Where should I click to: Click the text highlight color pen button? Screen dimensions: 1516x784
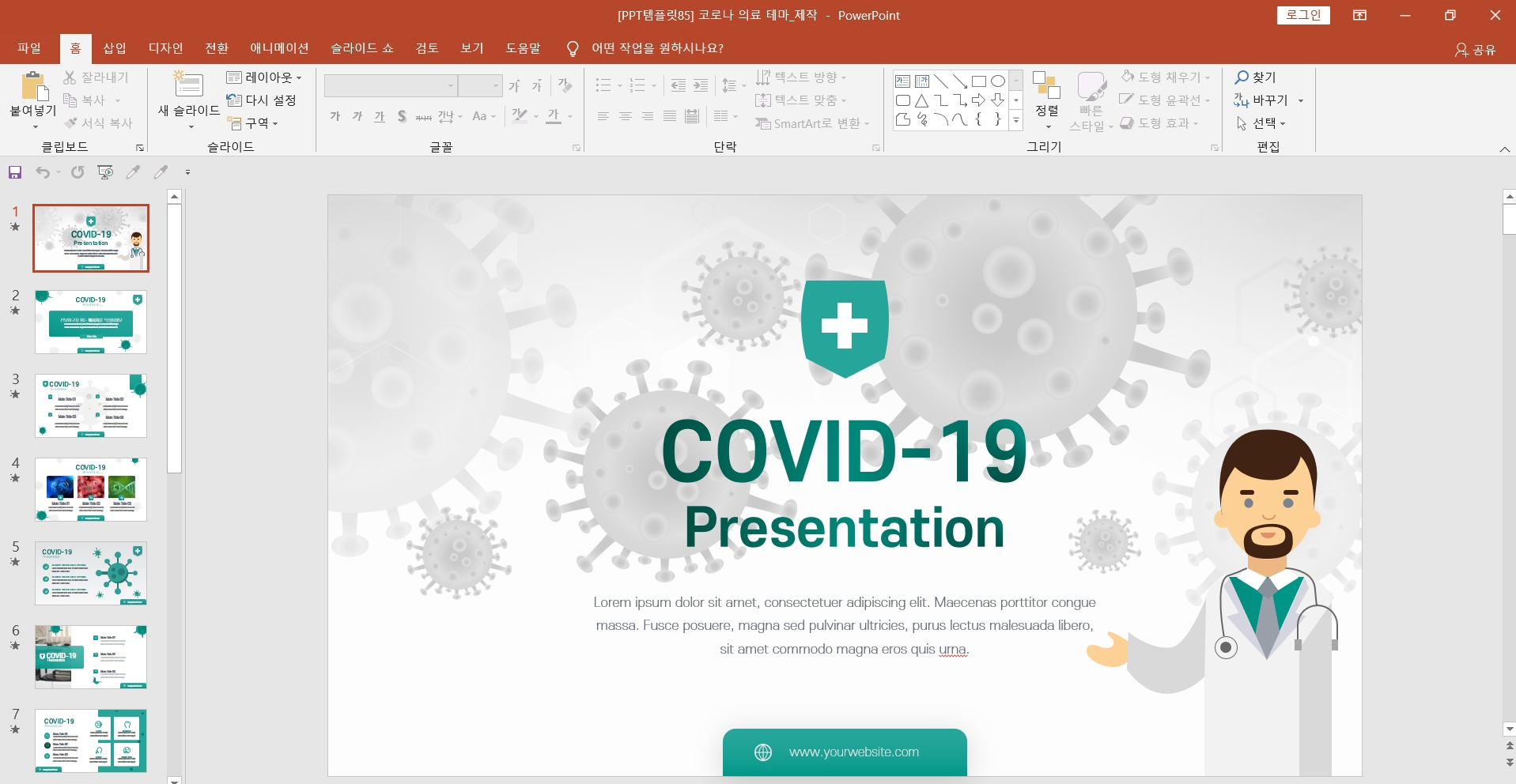click(520, 116)
